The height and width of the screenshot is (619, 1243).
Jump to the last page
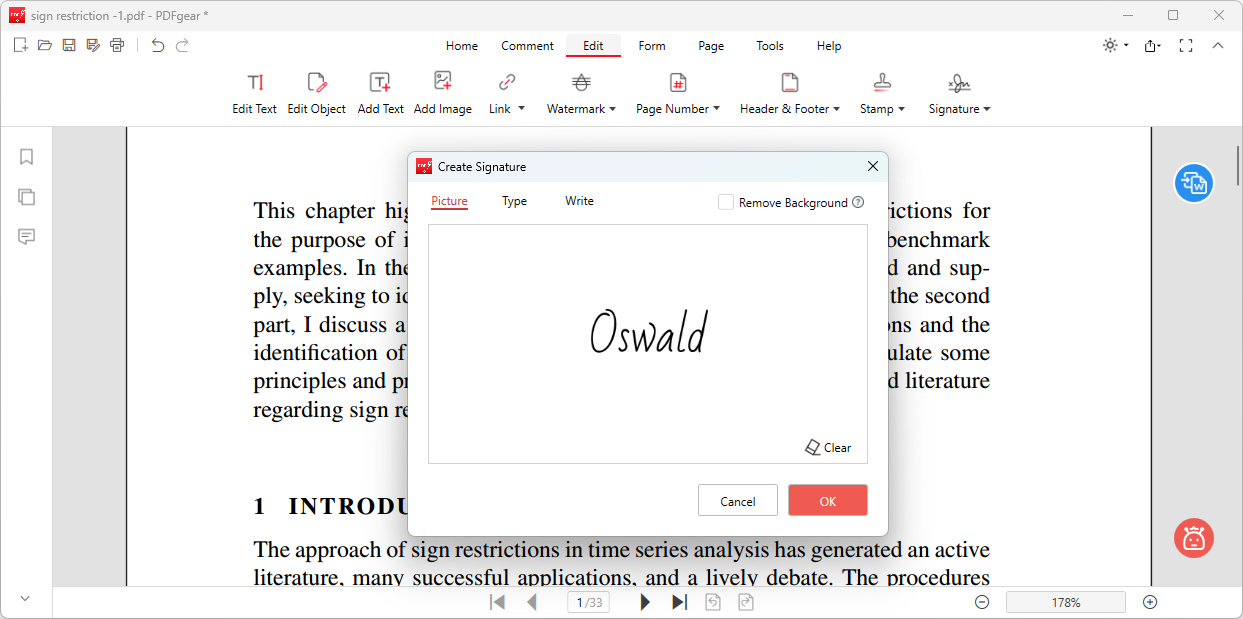point(680,602)
